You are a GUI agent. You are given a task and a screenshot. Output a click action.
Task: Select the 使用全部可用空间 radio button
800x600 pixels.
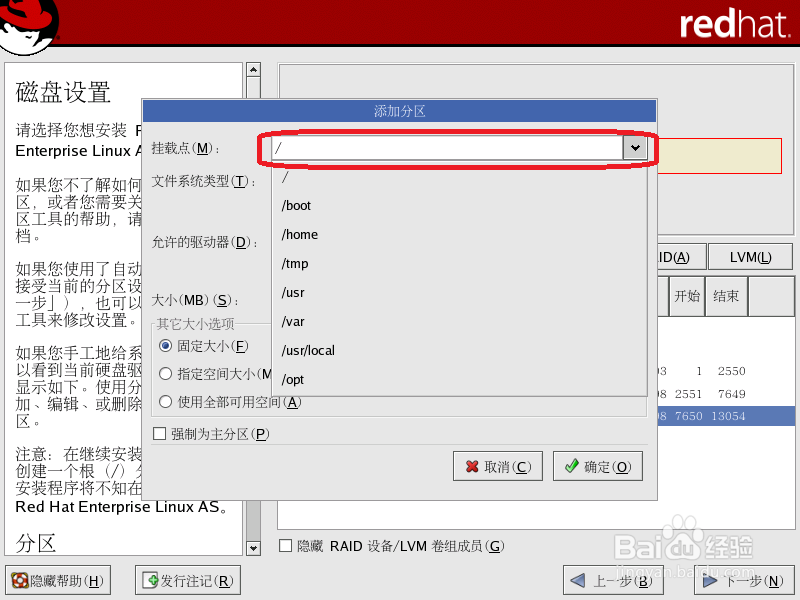click(165, 402)
